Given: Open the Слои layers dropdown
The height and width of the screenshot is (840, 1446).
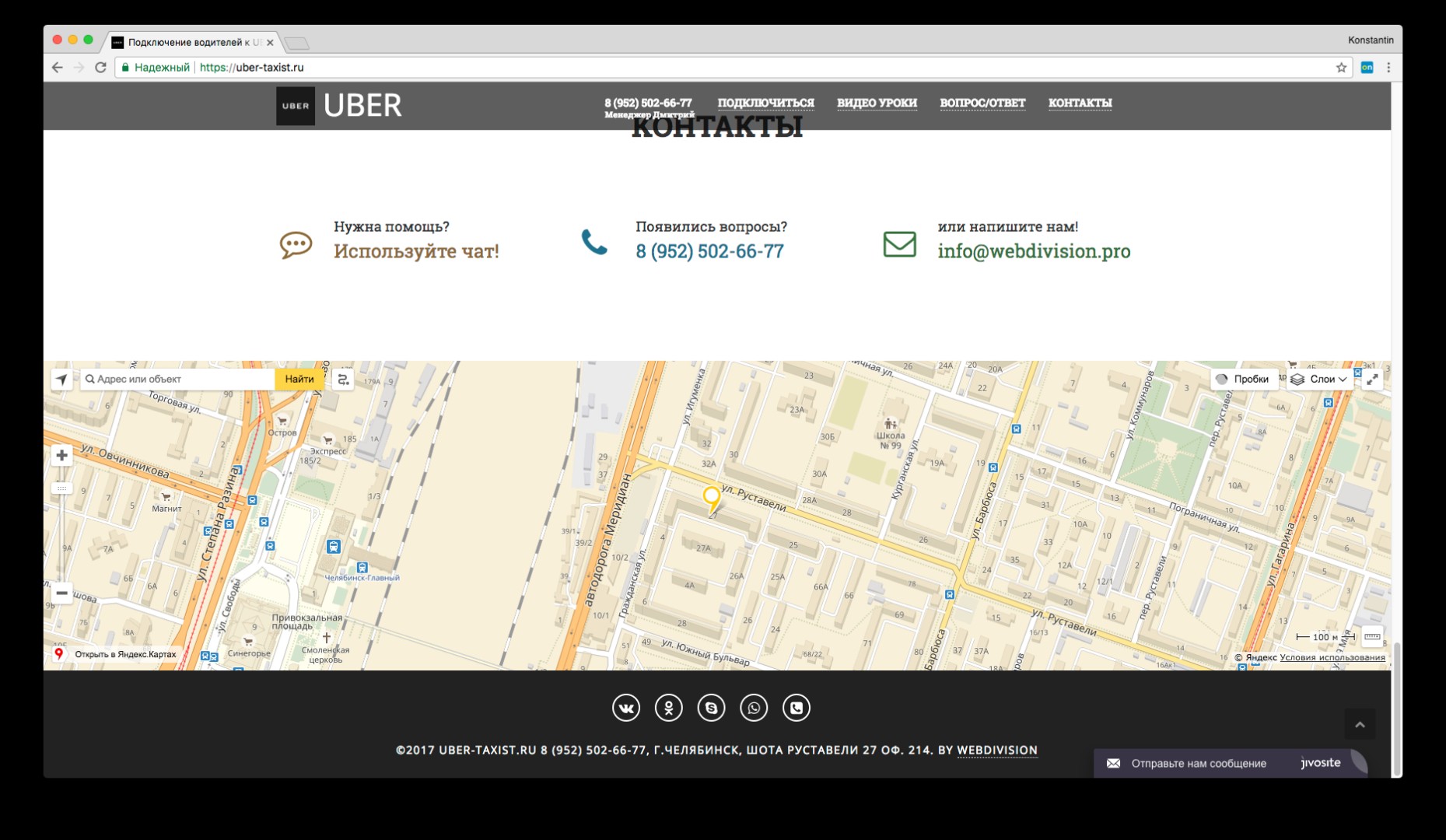Looking at the screenshot, I should pyautogui.click(x=1320, y=380).
